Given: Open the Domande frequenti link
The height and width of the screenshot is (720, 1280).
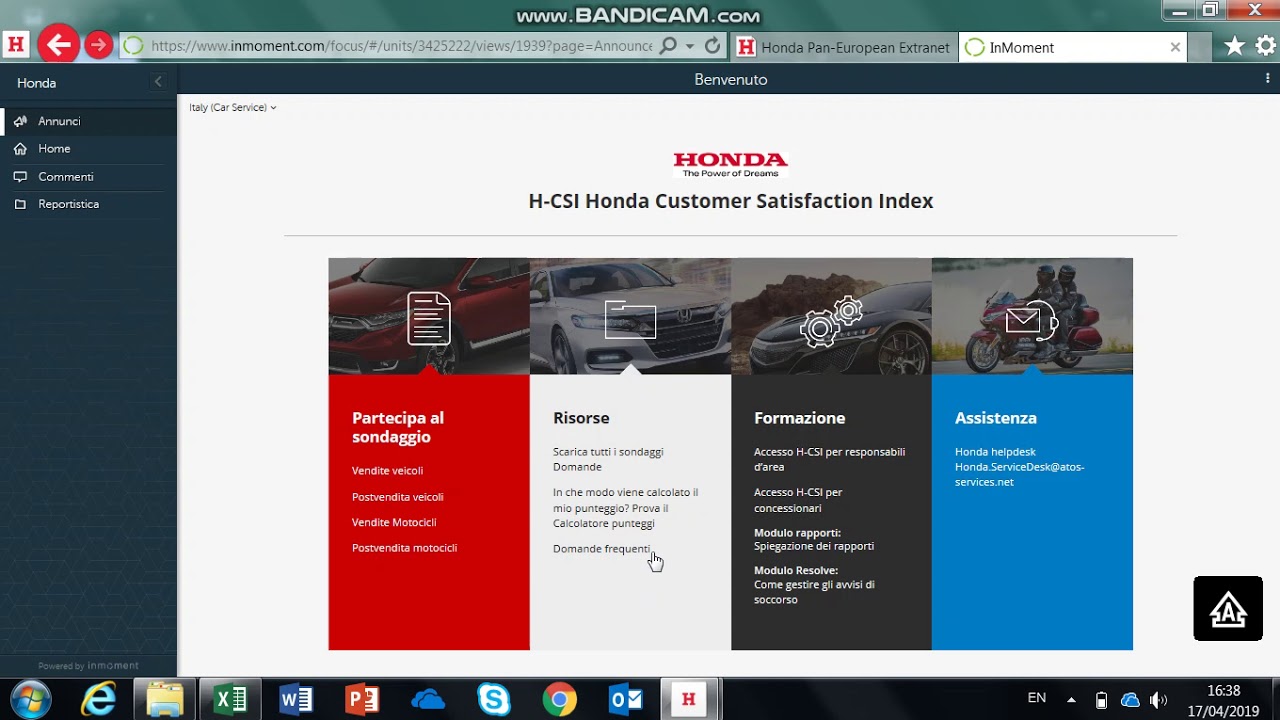Looking at the screenshot, I should coord(601,549).
